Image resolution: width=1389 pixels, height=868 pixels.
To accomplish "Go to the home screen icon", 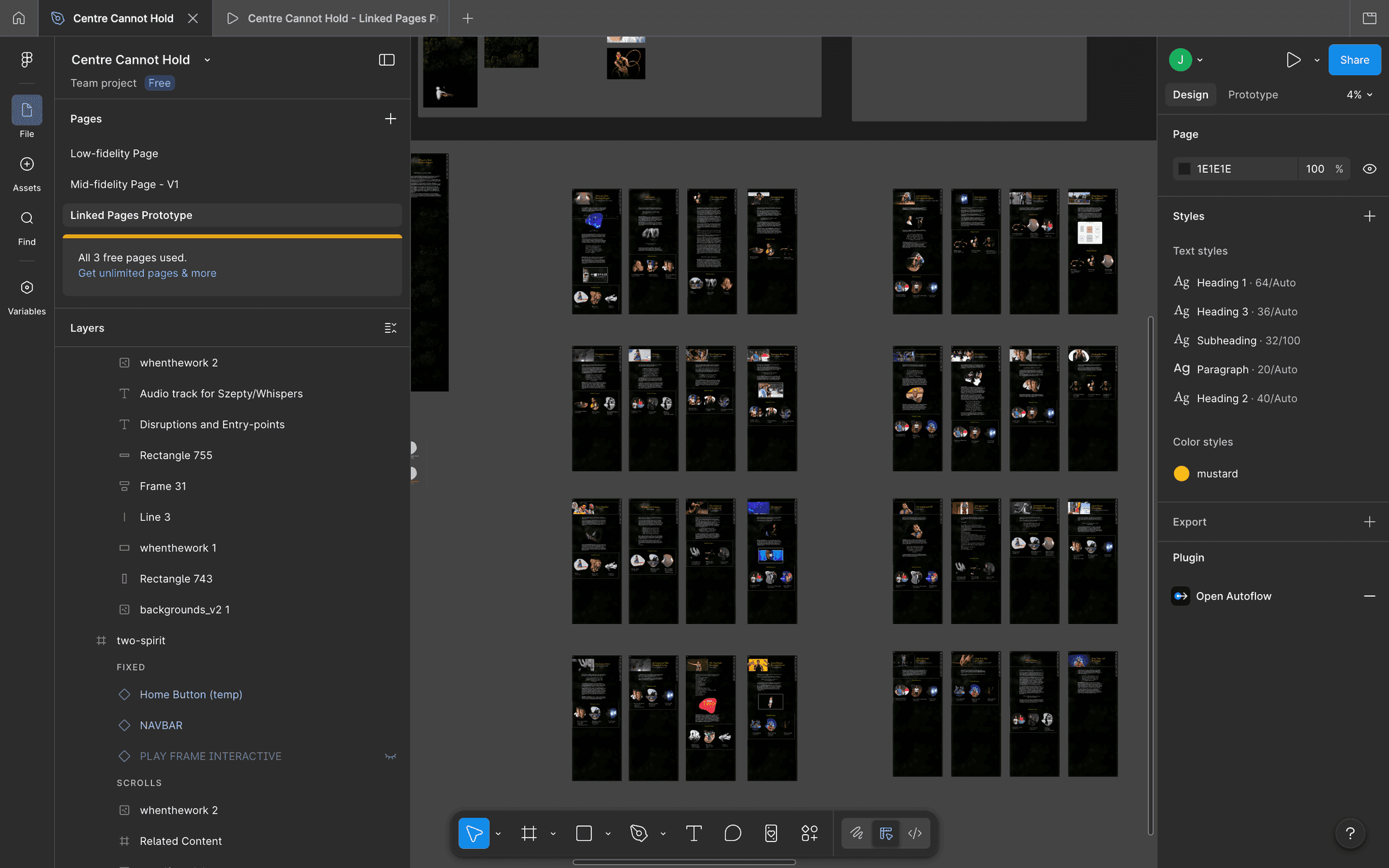I will pos(19,18).
